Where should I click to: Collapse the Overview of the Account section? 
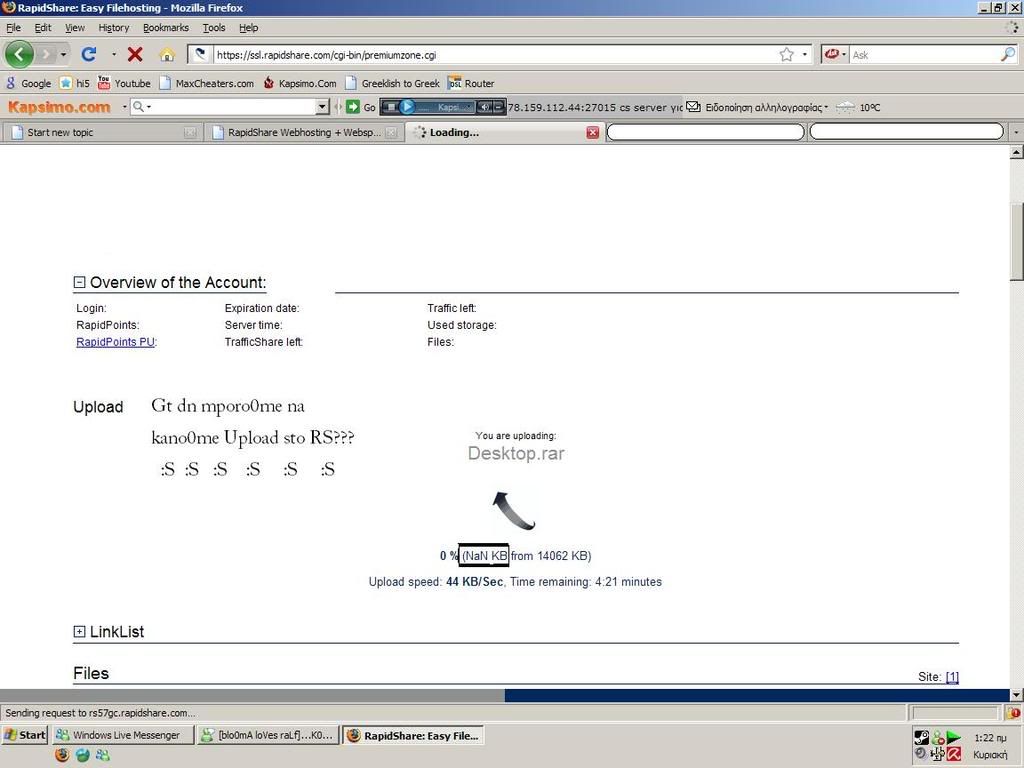pos(80,283)
